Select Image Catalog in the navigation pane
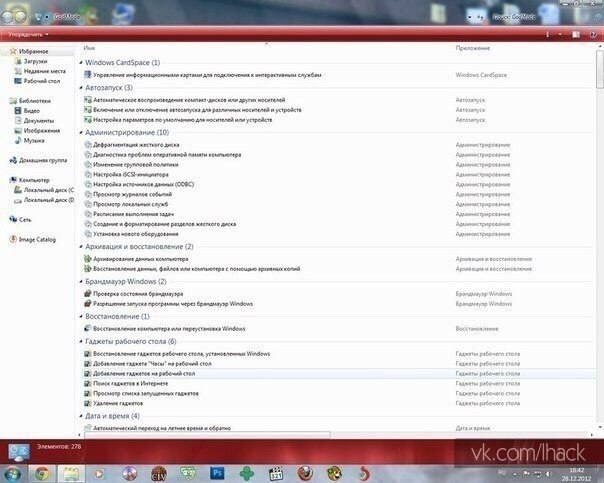The image size is (604, 483). [x=37, y=240]
